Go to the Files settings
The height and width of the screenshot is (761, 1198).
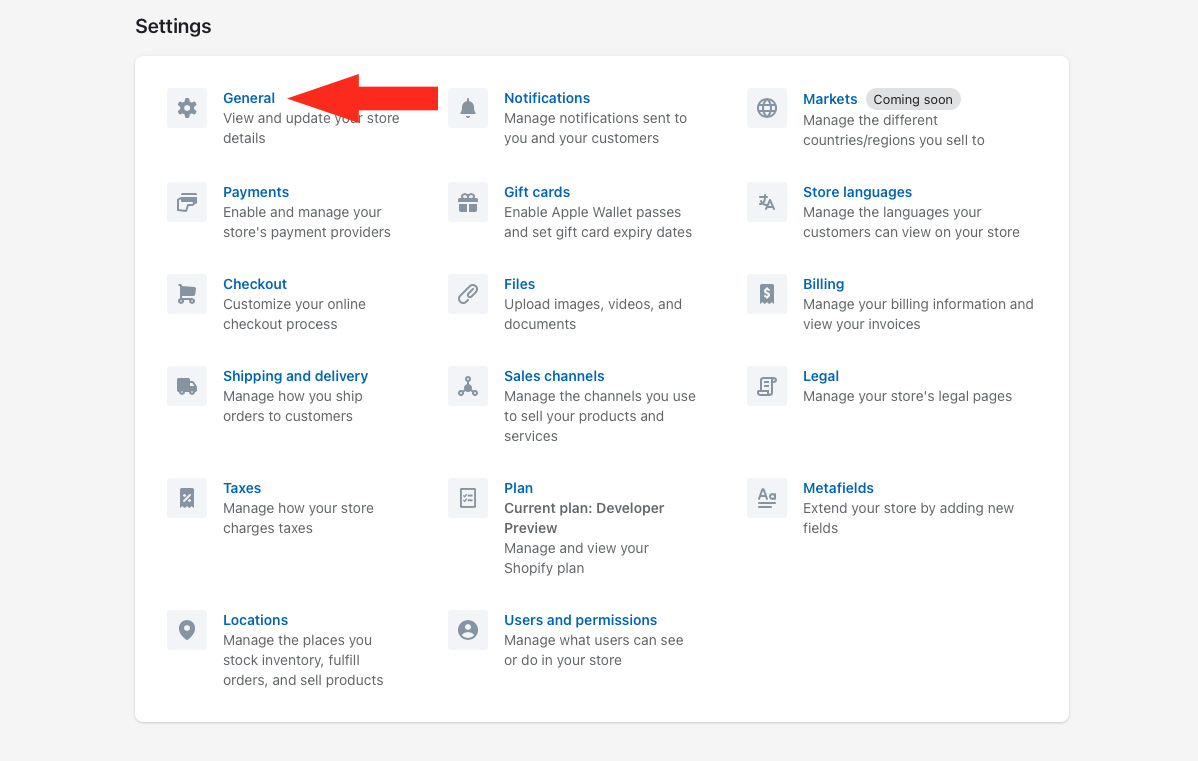(x=520, y=283)
